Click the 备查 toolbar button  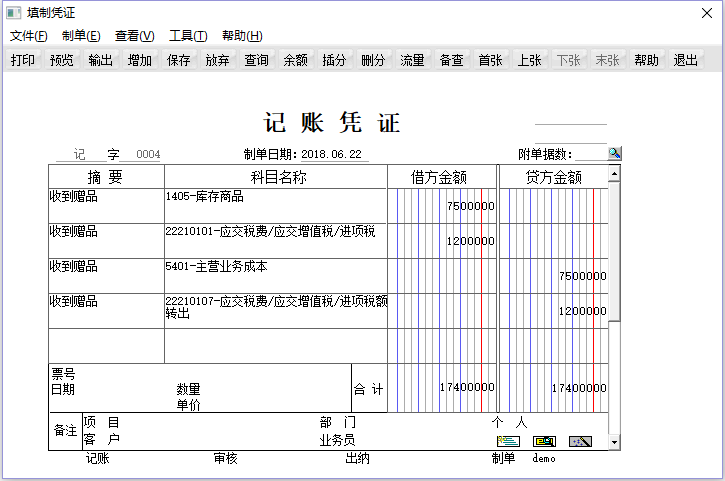click(x=451, y=60)
